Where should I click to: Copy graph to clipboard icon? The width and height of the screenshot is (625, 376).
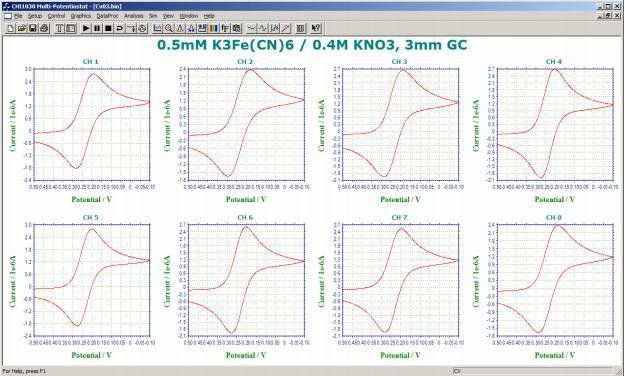(236, 28)
